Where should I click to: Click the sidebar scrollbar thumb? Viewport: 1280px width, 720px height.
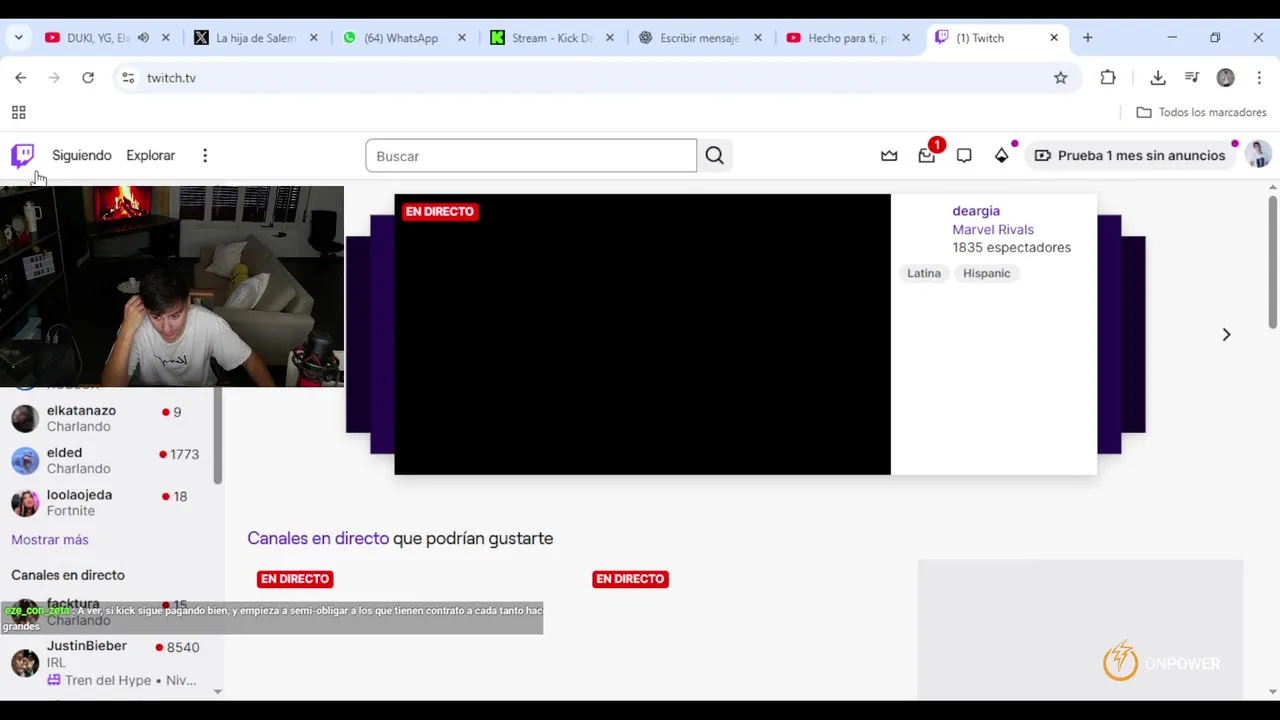click(218, 436)
